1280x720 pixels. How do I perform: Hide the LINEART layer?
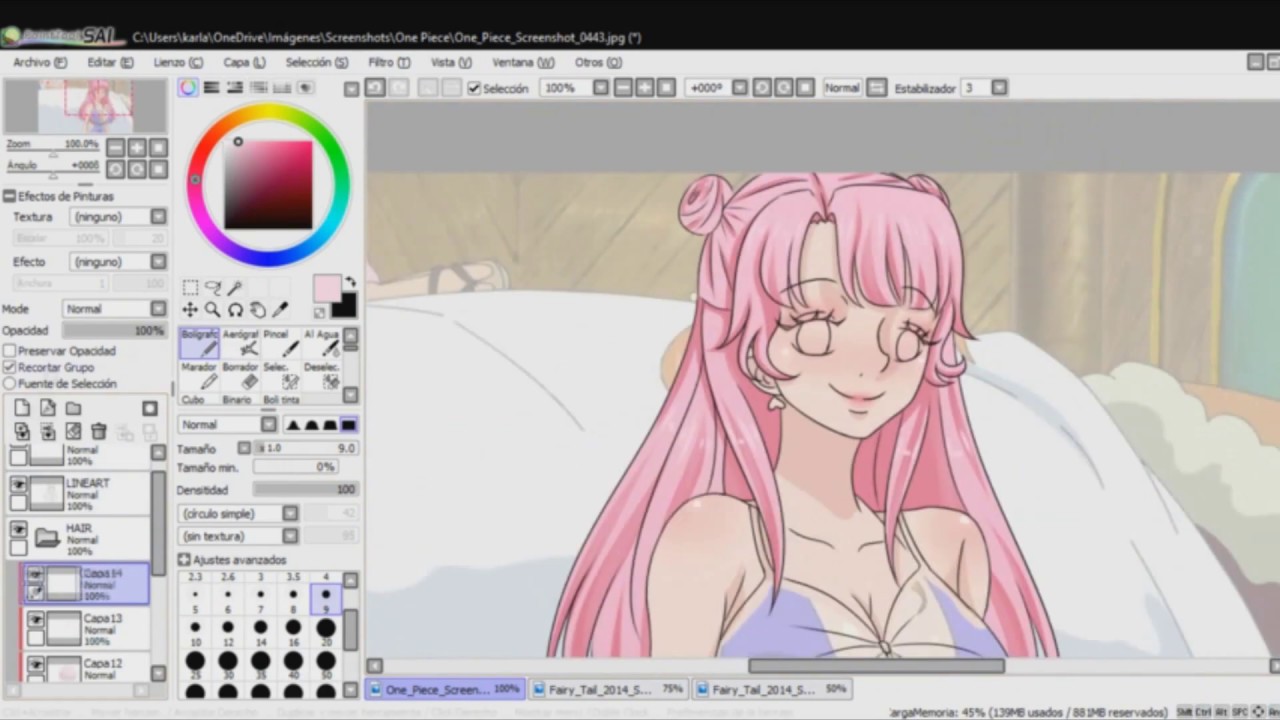pyautogui.click(x=18, y=484)
